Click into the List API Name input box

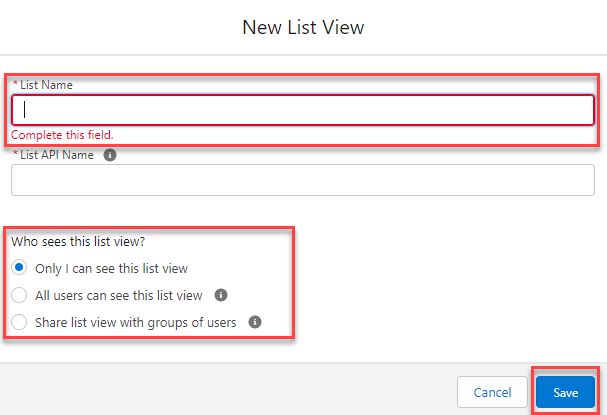(303, 180)
